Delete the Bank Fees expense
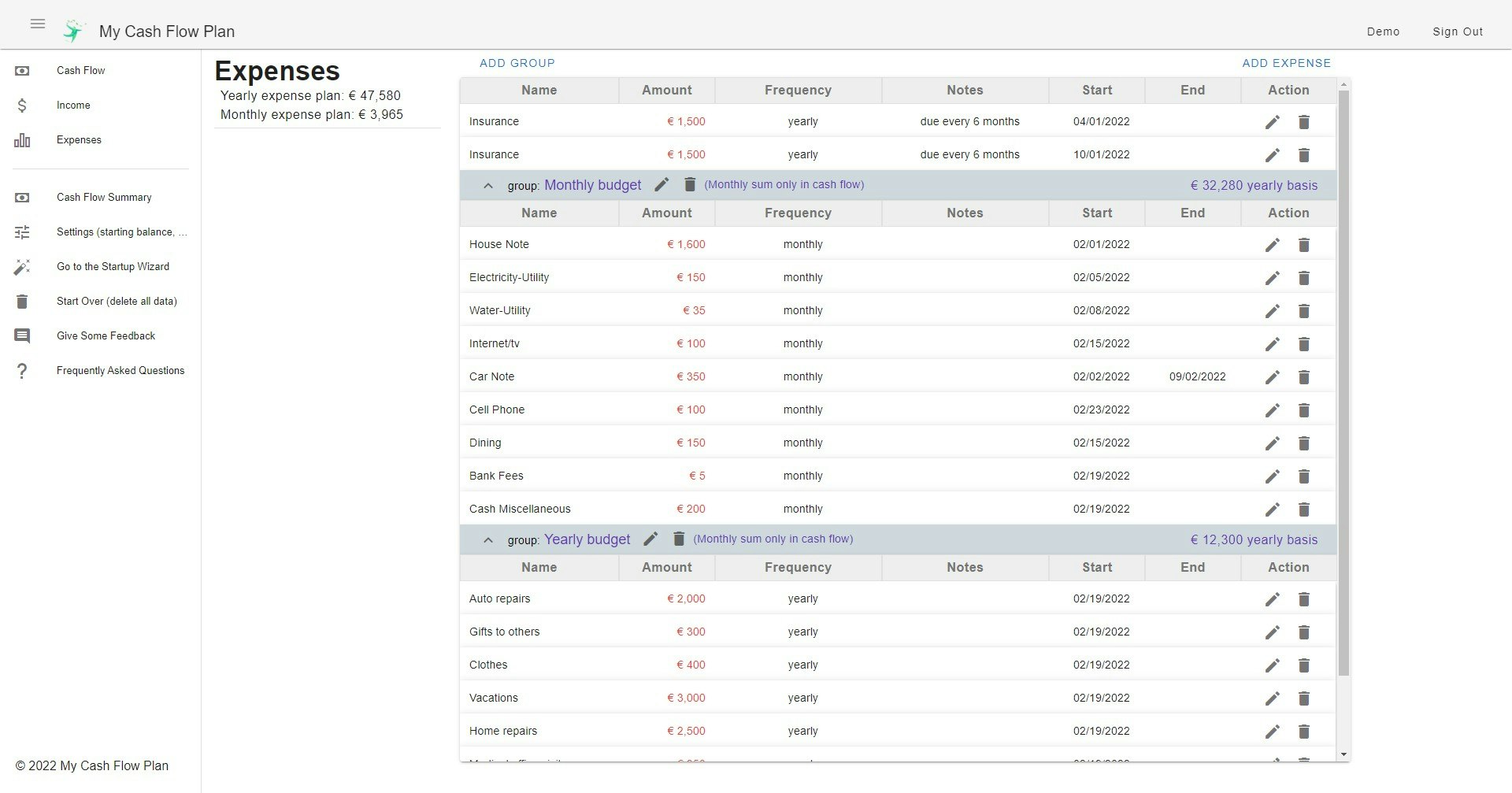Screen dimensions: 1512x793 (1304, 476)
